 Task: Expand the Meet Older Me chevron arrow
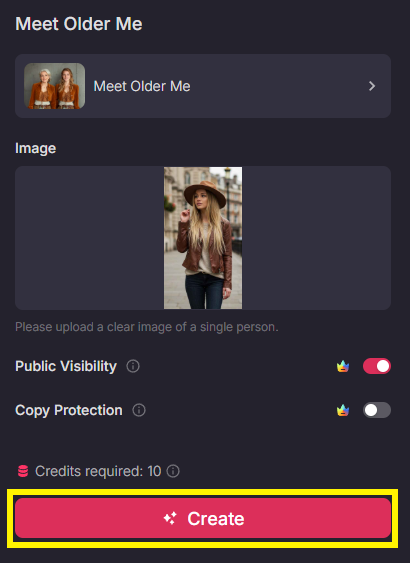[x=372, y=86]
